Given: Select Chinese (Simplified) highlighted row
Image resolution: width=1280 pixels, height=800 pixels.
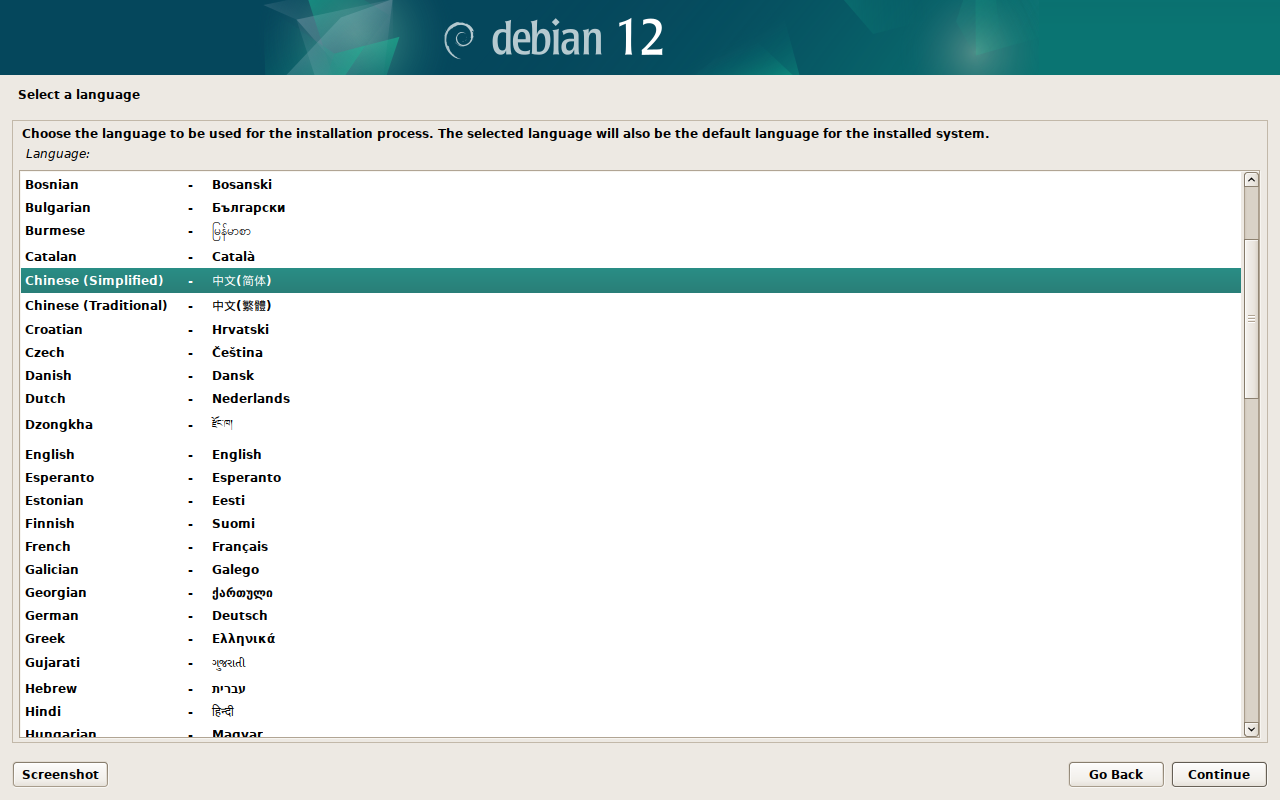Looking at the screenshot, I should point(631,280).
